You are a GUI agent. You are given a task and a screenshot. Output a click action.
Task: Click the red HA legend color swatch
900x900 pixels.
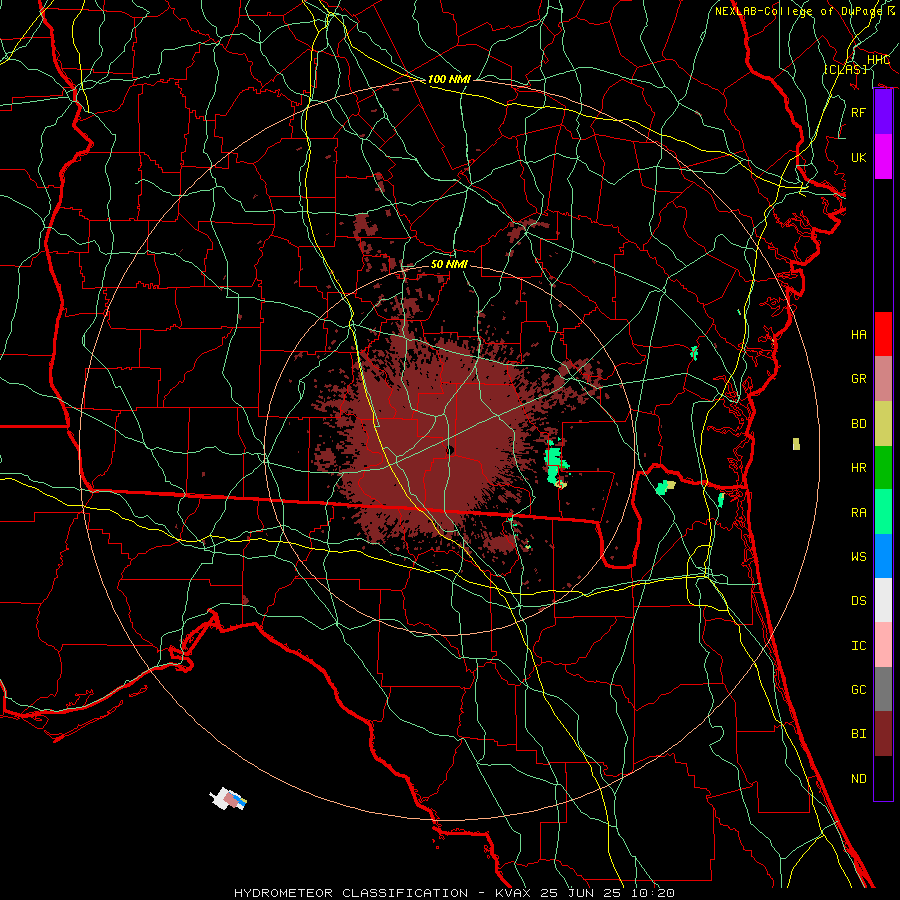[x=883, y=334]
